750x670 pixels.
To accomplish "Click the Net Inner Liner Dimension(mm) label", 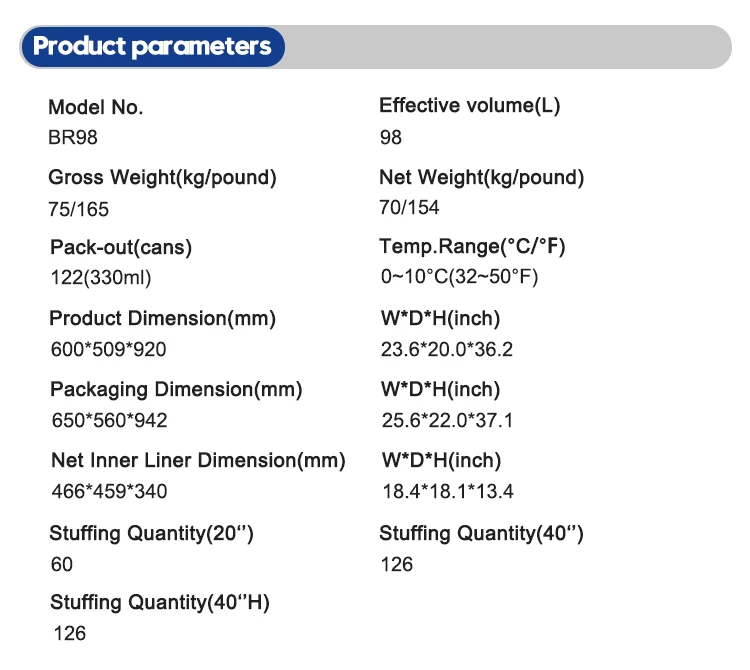I will click(198, 461).
